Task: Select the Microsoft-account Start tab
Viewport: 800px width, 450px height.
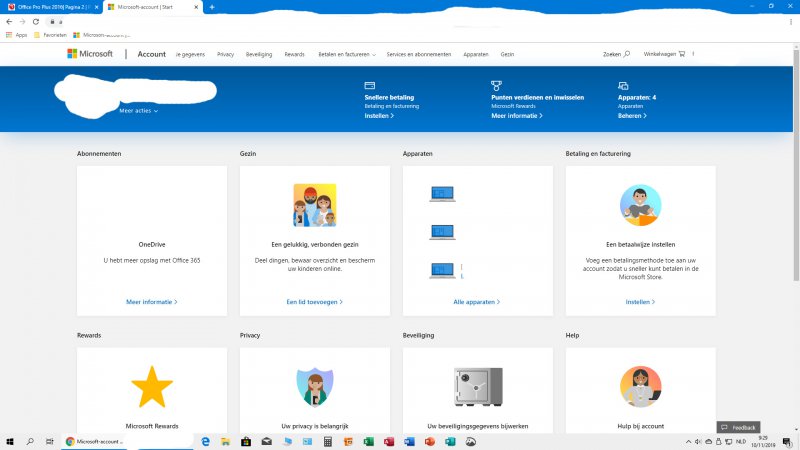Action: [x=153, y=7]
